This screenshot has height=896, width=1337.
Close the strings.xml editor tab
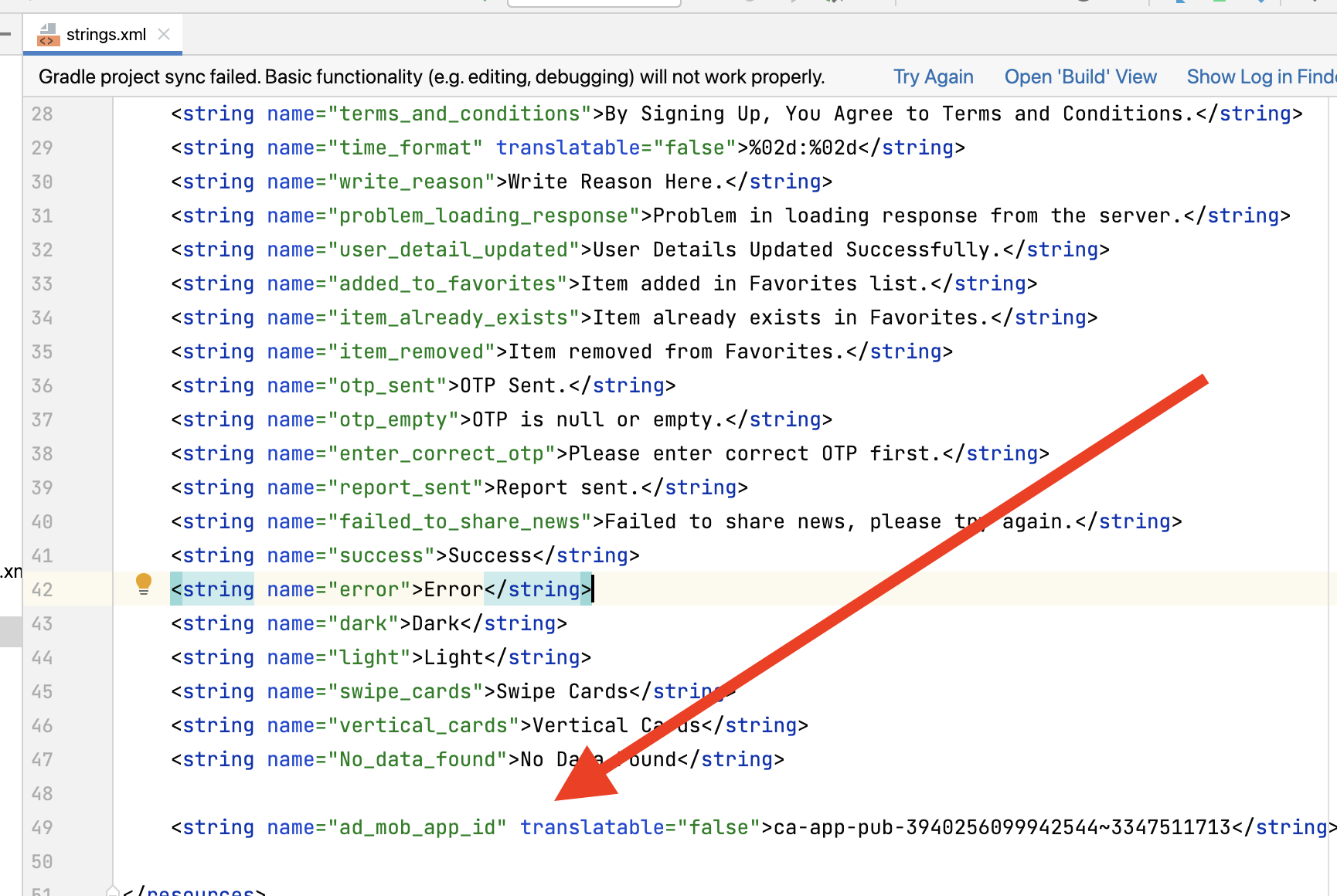(x=164, y=34)
